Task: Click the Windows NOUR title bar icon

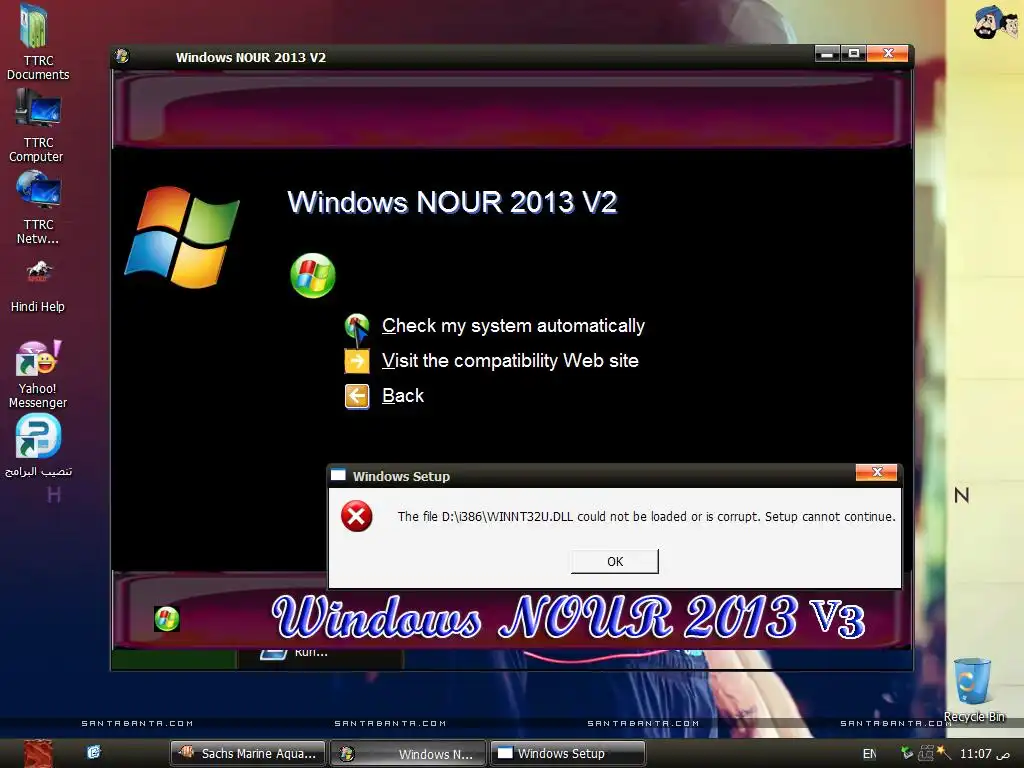Action: pos(122,57)
